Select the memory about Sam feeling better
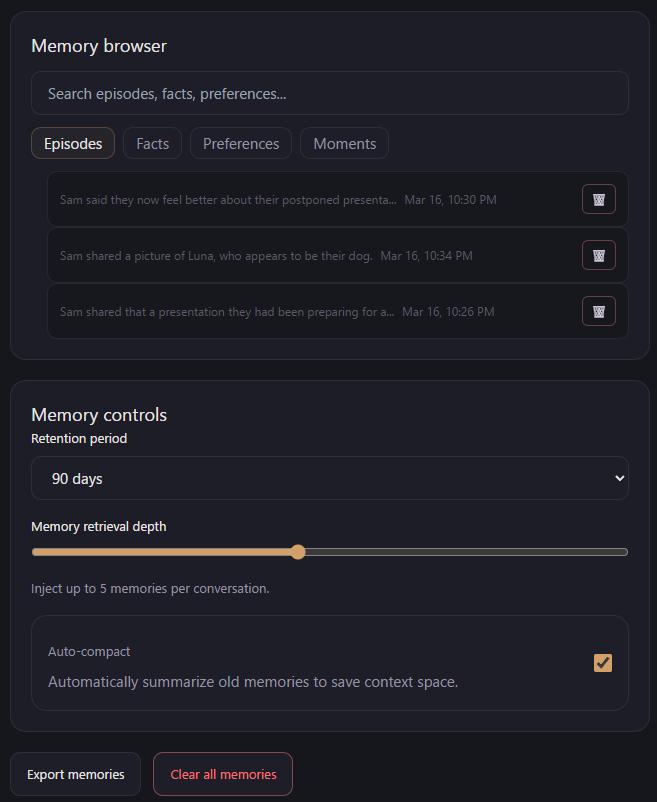Image resolution: width=657 pixels, height=802 pixels. pos(300,199)
